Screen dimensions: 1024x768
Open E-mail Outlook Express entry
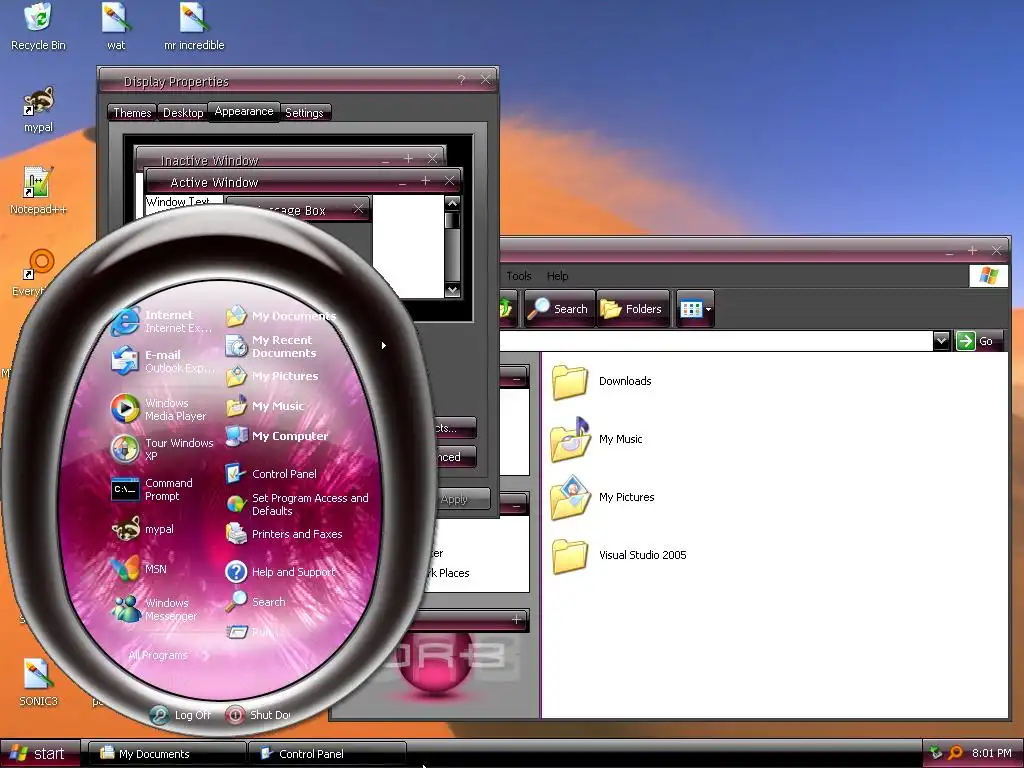pyautogui.click(x=162, y=361)
